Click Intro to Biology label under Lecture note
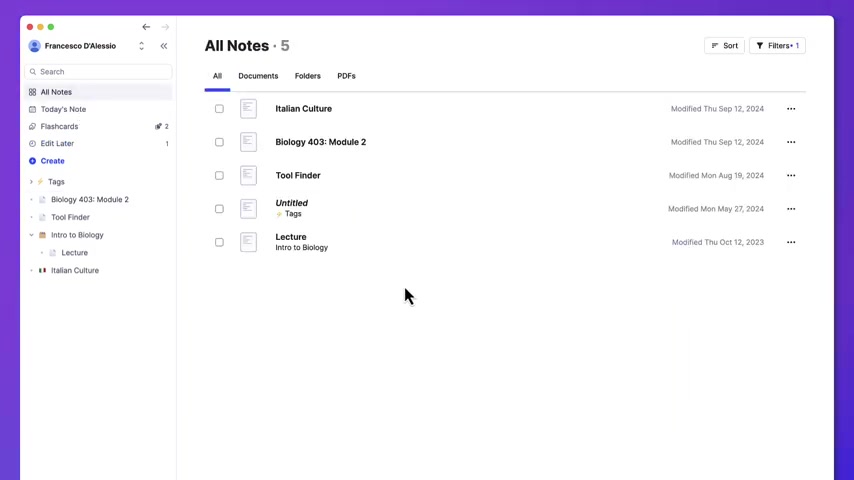854x480 pixels. pos(302,247)
